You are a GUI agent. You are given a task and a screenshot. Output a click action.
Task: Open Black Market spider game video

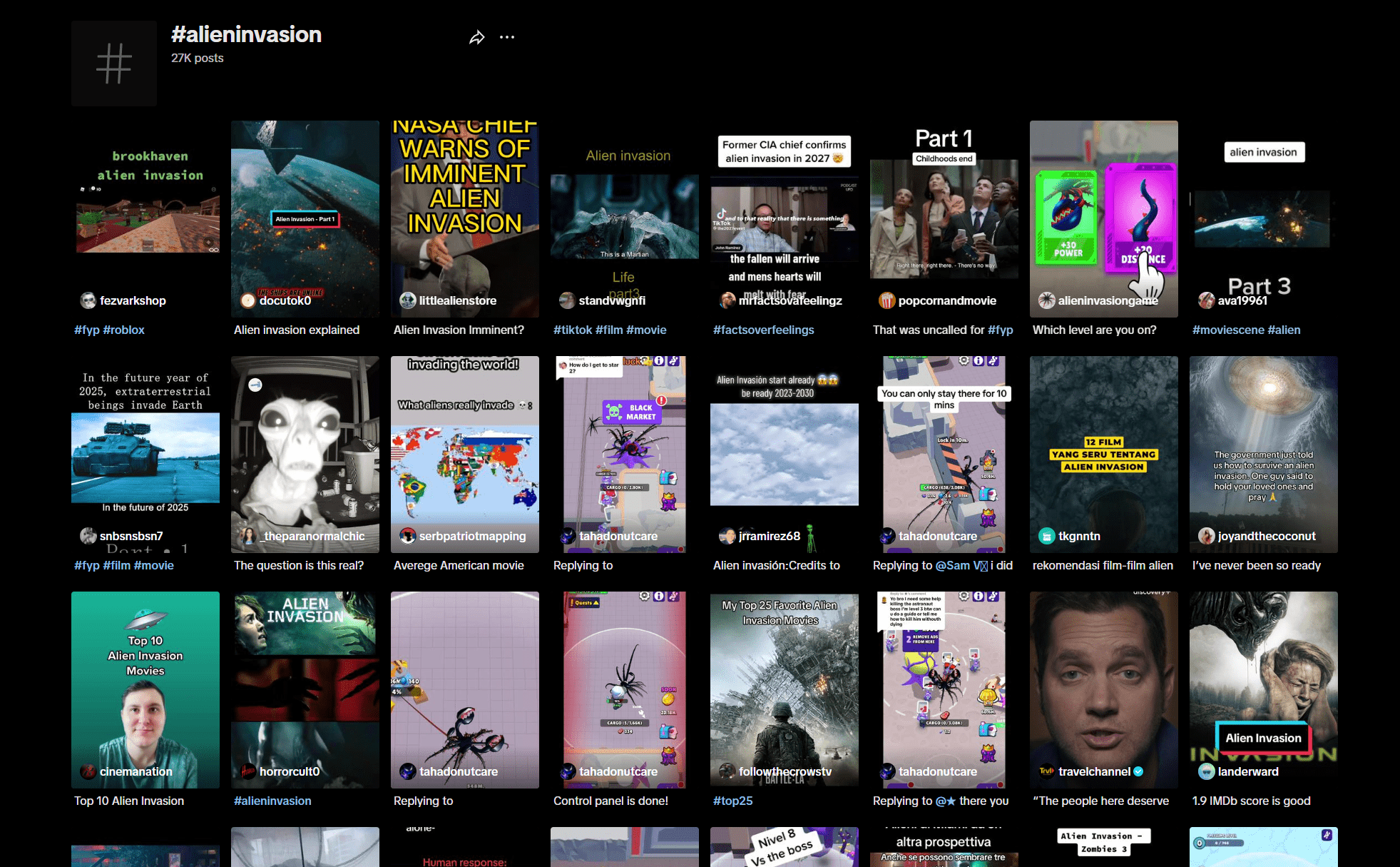click(625, 455)
